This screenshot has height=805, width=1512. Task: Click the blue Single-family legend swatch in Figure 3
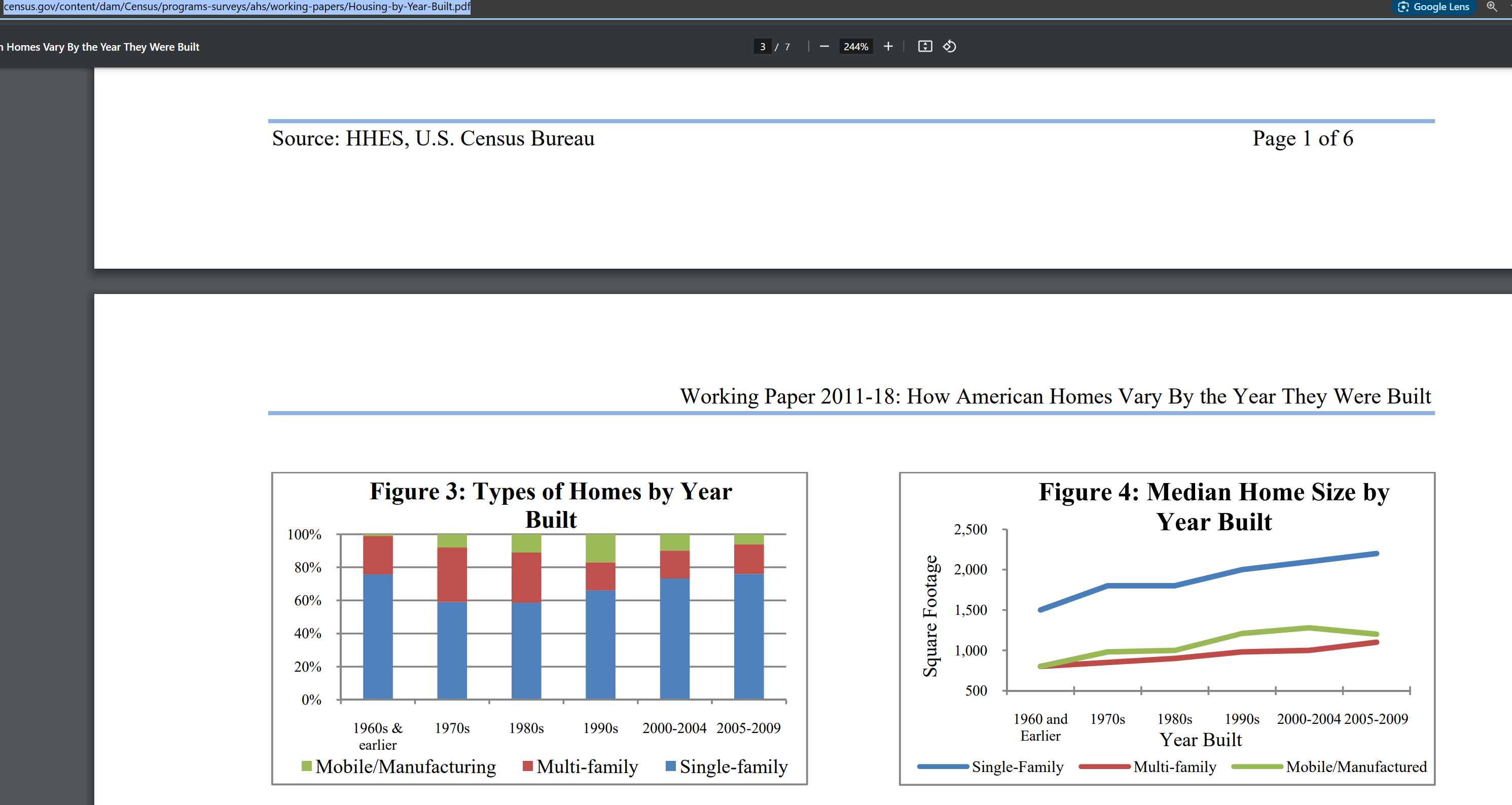point(671,765)
